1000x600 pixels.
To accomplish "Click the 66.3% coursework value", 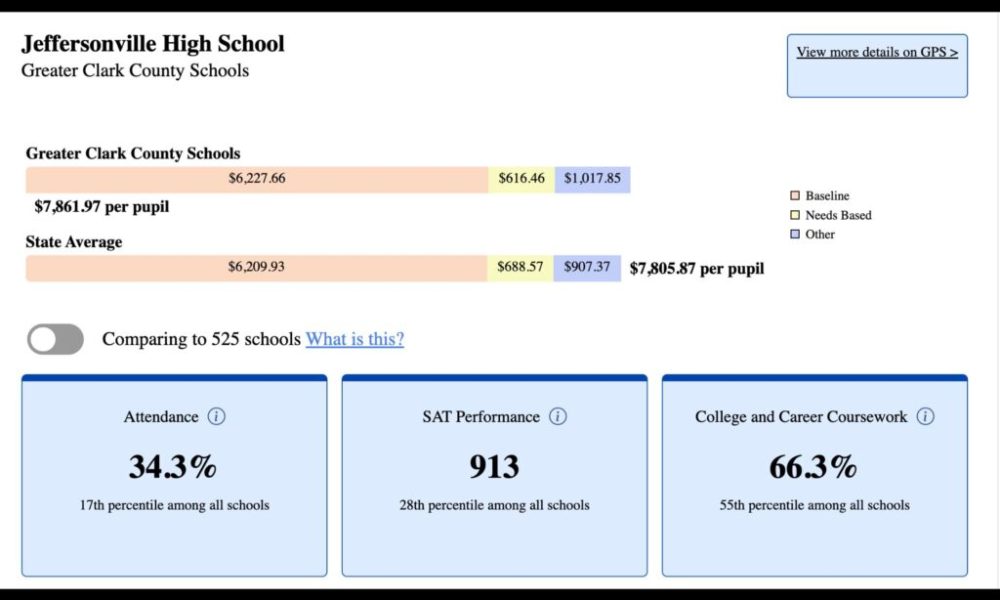I will tap(813, 467).
